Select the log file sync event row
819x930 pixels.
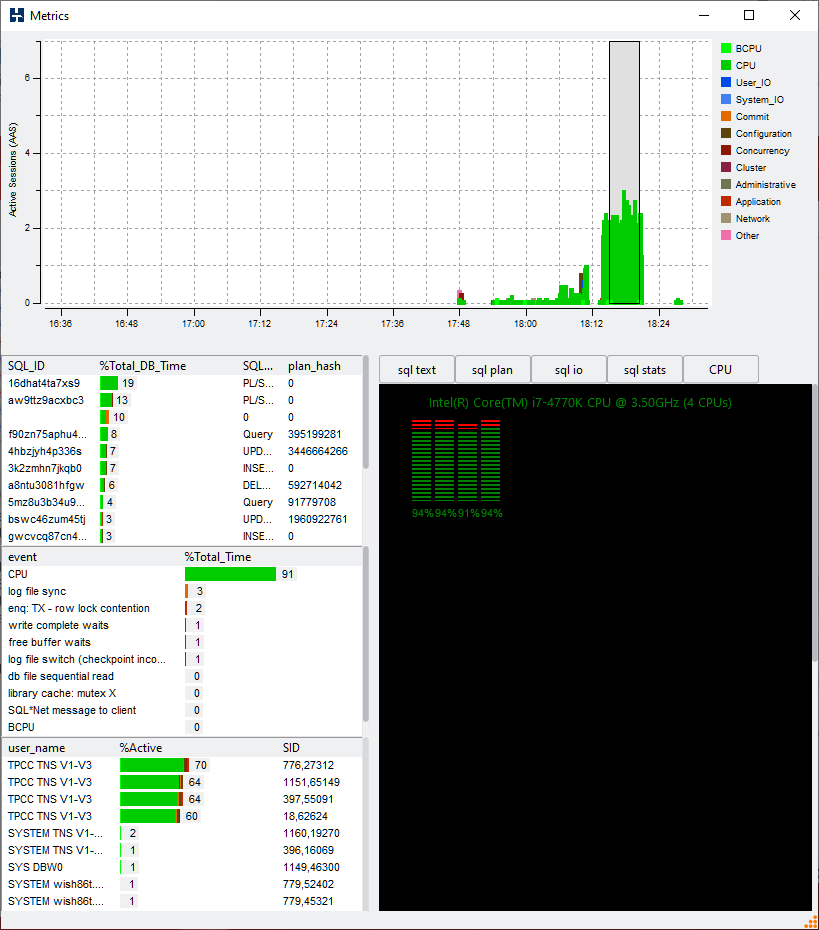click(37, 591)
